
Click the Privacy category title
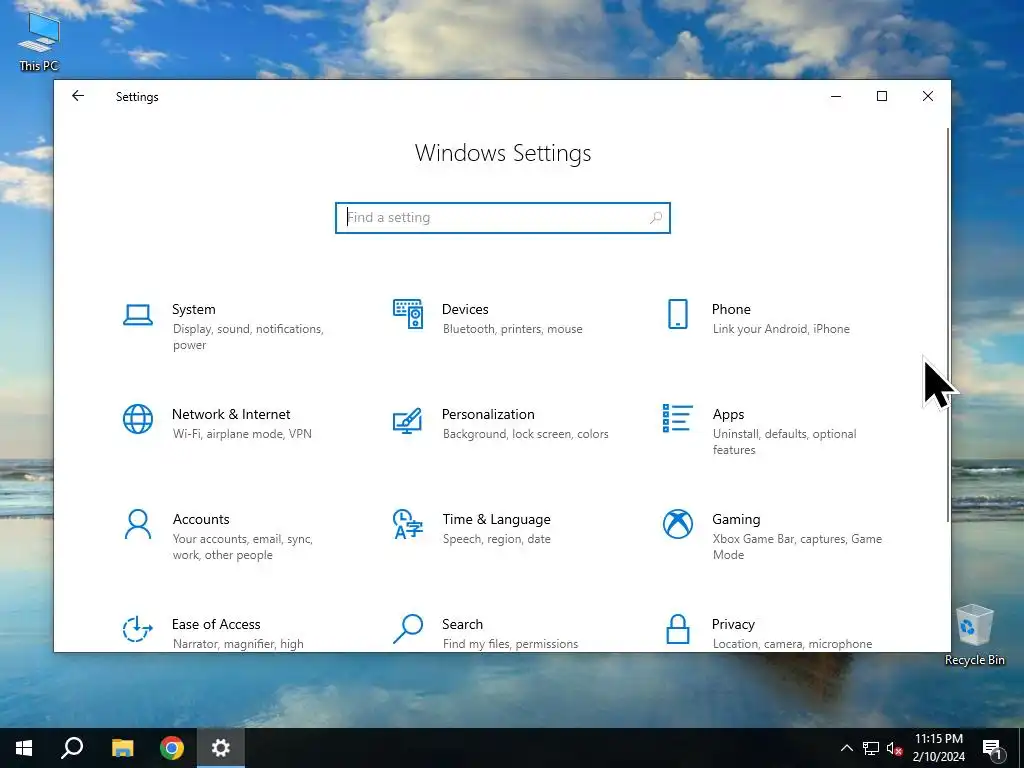733,624
